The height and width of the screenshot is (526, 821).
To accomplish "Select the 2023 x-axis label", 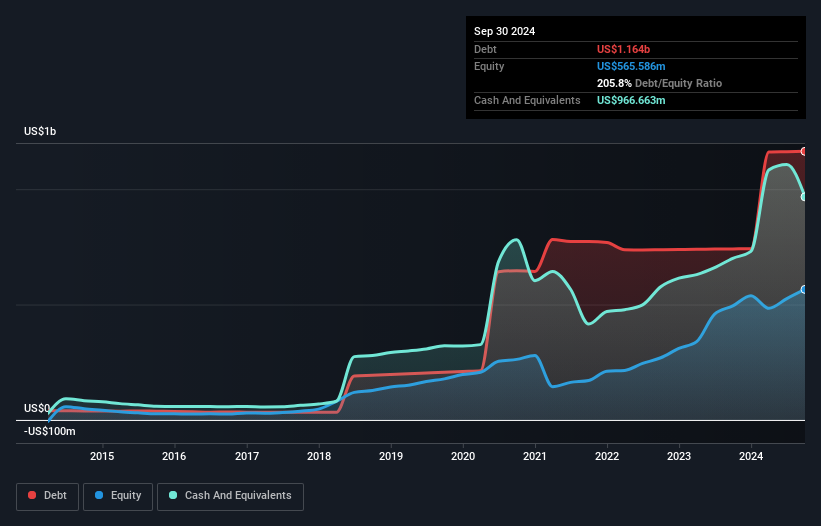I will [679, 456].
